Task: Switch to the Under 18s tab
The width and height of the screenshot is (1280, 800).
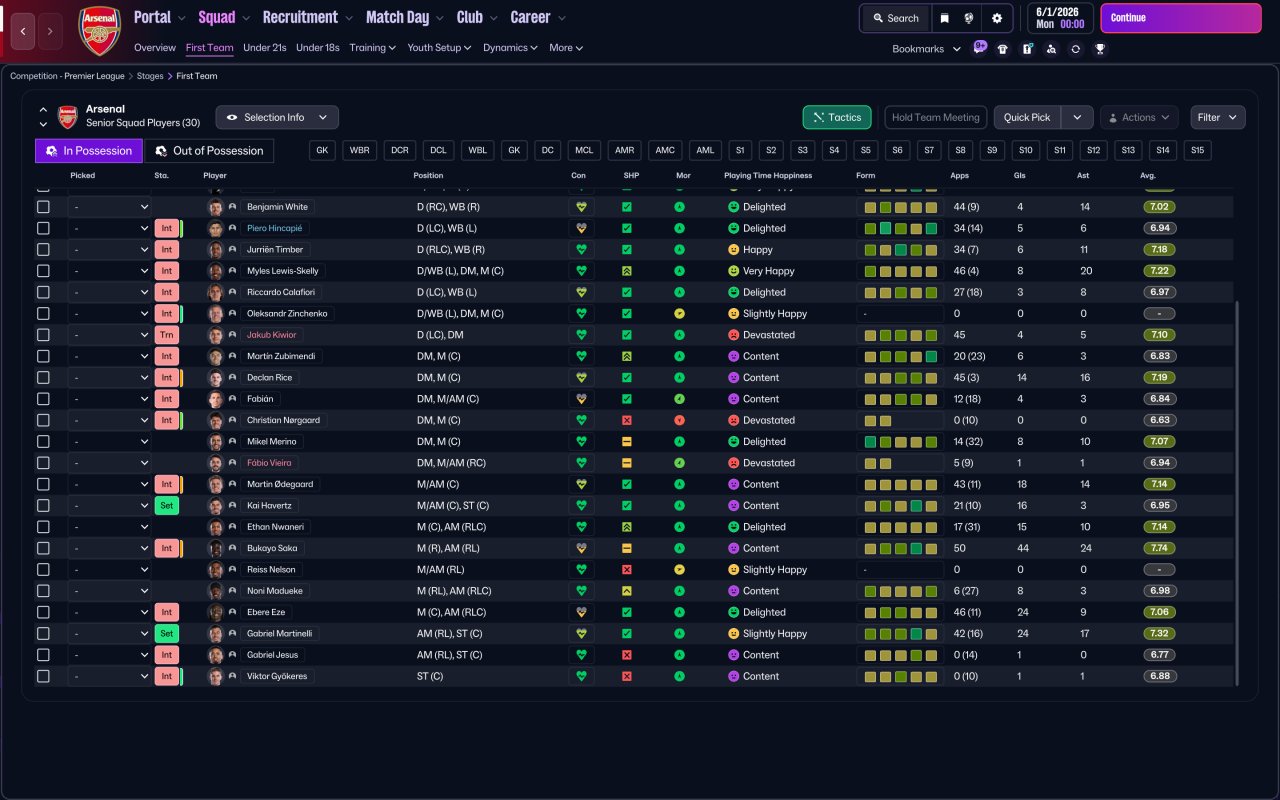Action: (x=318, y=47)
